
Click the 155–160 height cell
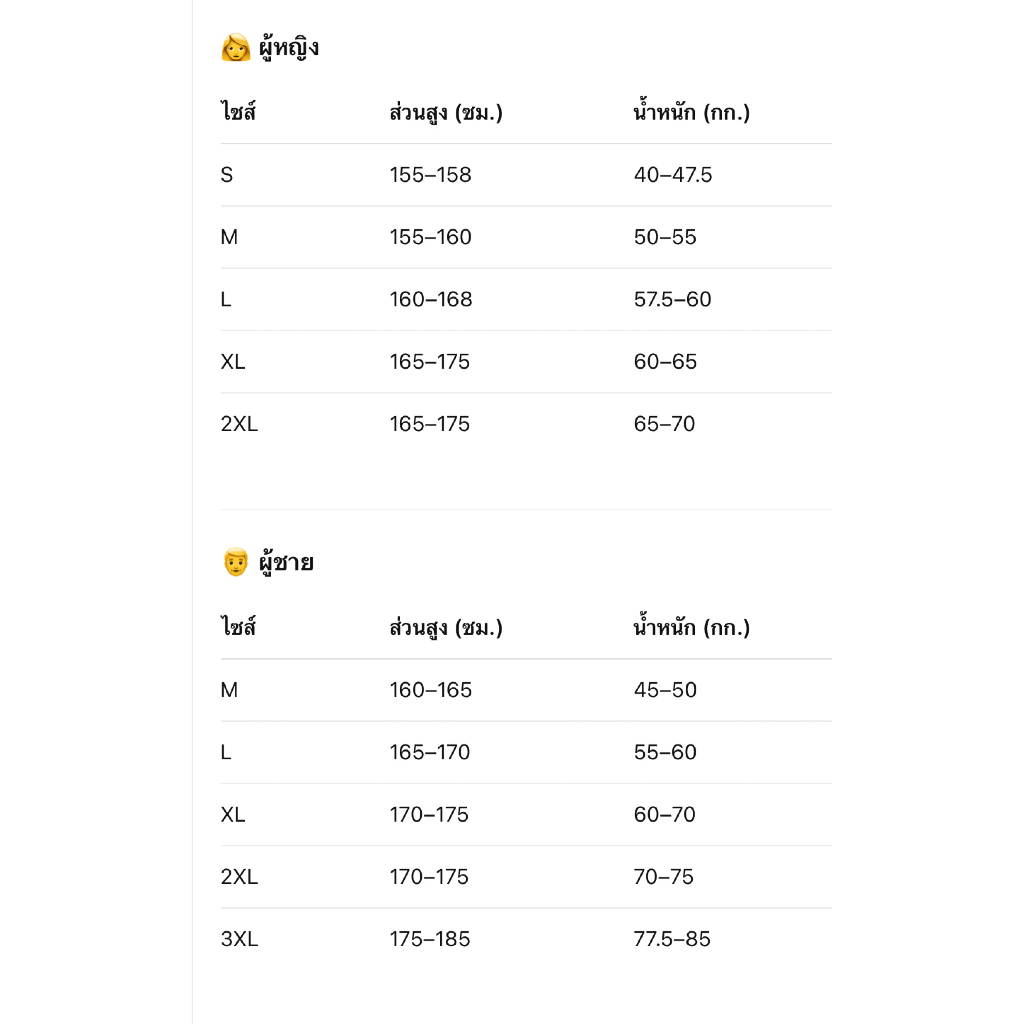(430, 237)
